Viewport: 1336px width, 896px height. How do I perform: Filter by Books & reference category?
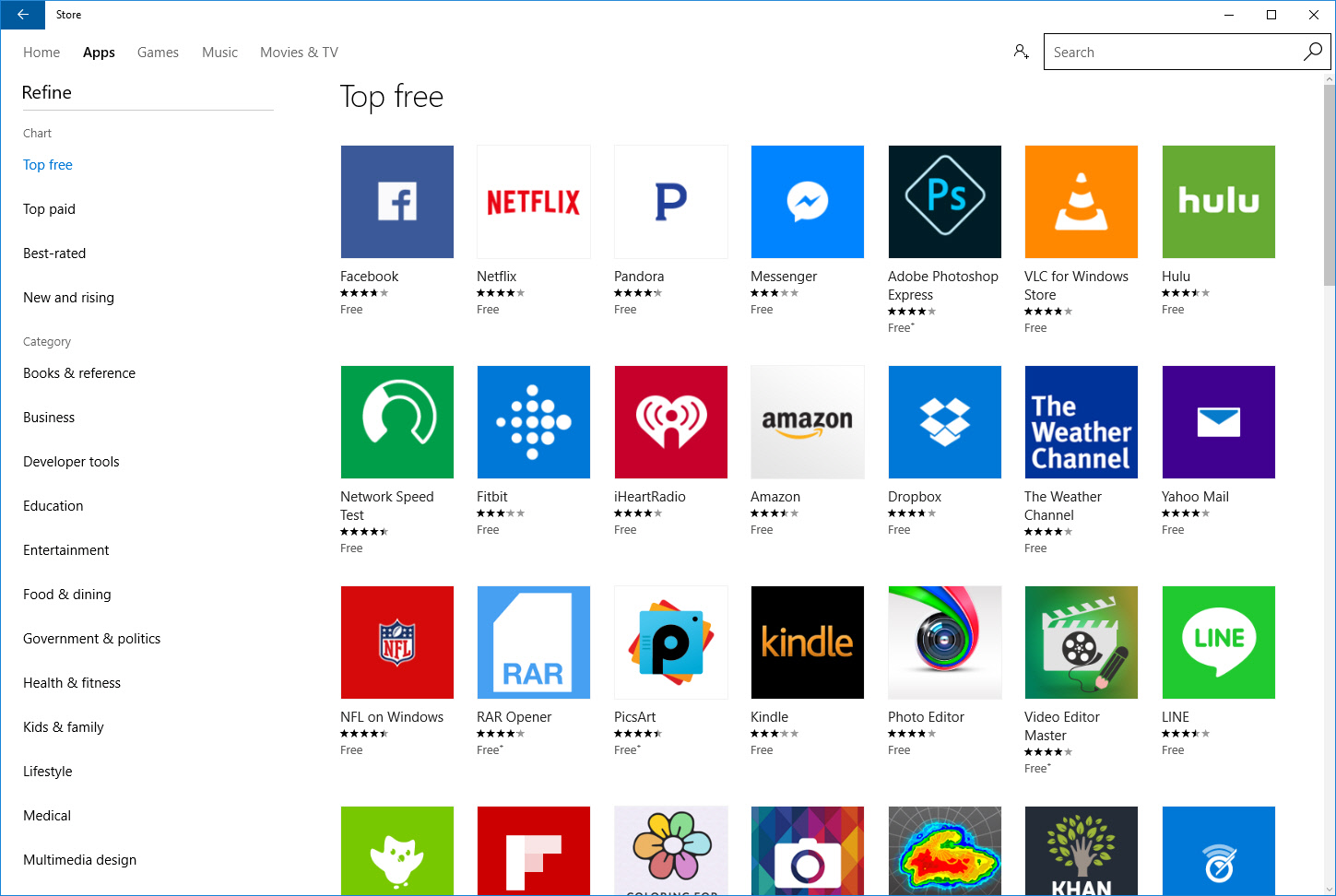(x=79, y=373)
